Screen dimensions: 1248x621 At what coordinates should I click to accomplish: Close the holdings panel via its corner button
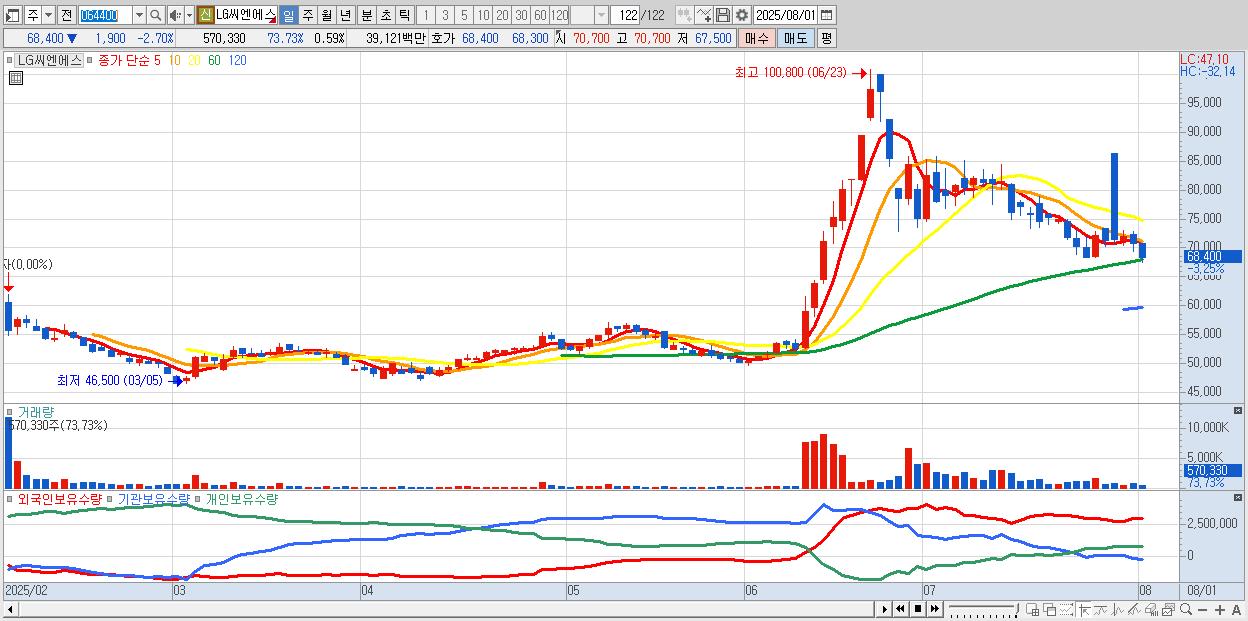(1238, 497)
